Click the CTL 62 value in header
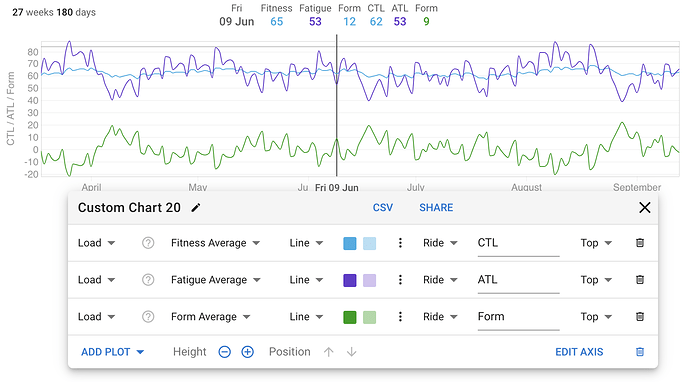This screenshot has width=690, height=382. pyautogui.click(x=376, y=22)
